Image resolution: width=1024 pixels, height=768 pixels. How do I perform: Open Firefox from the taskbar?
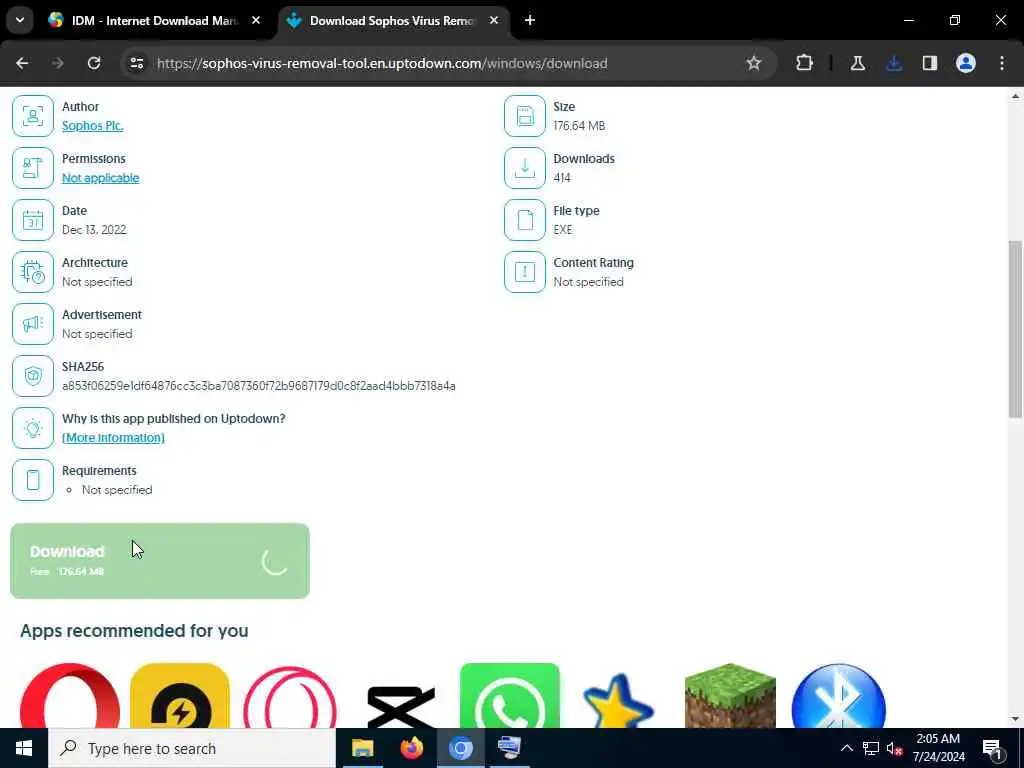tap(411, 748)
